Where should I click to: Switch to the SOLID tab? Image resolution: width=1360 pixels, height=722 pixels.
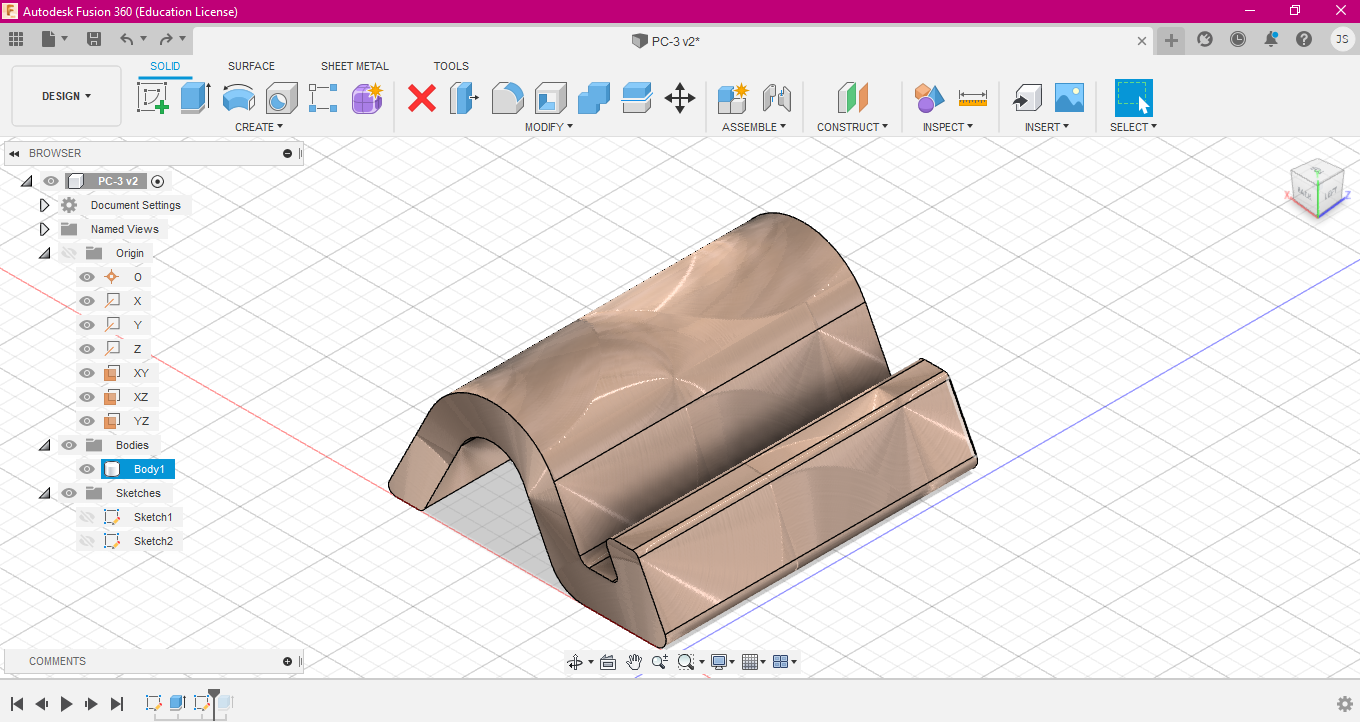point(165,66)
